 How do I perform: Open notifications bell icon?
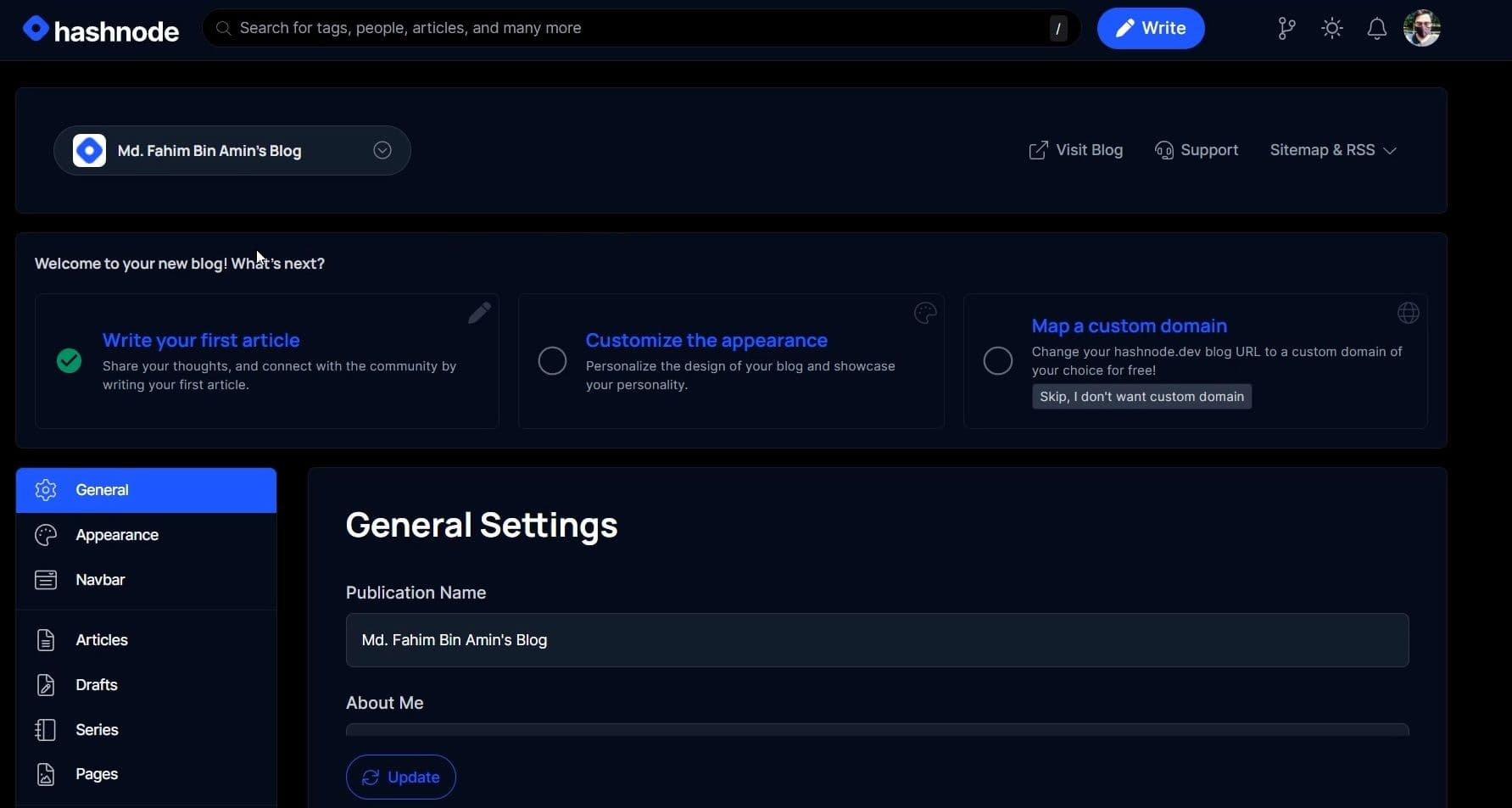1376,28
